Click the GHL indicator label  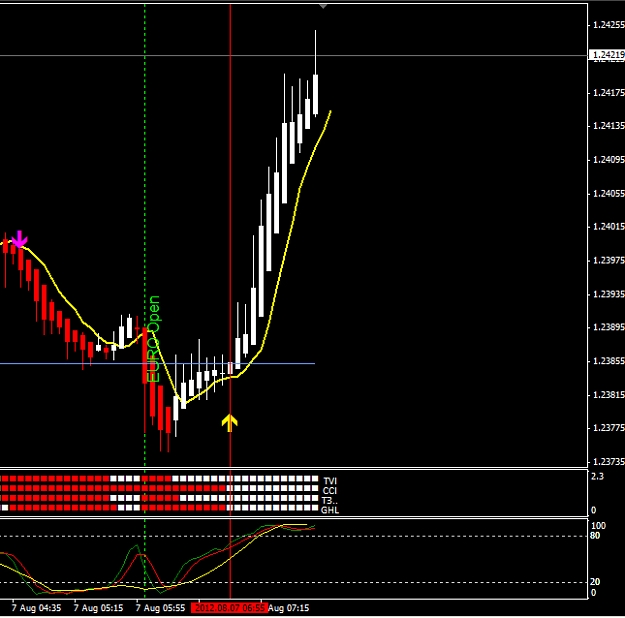[330, 510]
